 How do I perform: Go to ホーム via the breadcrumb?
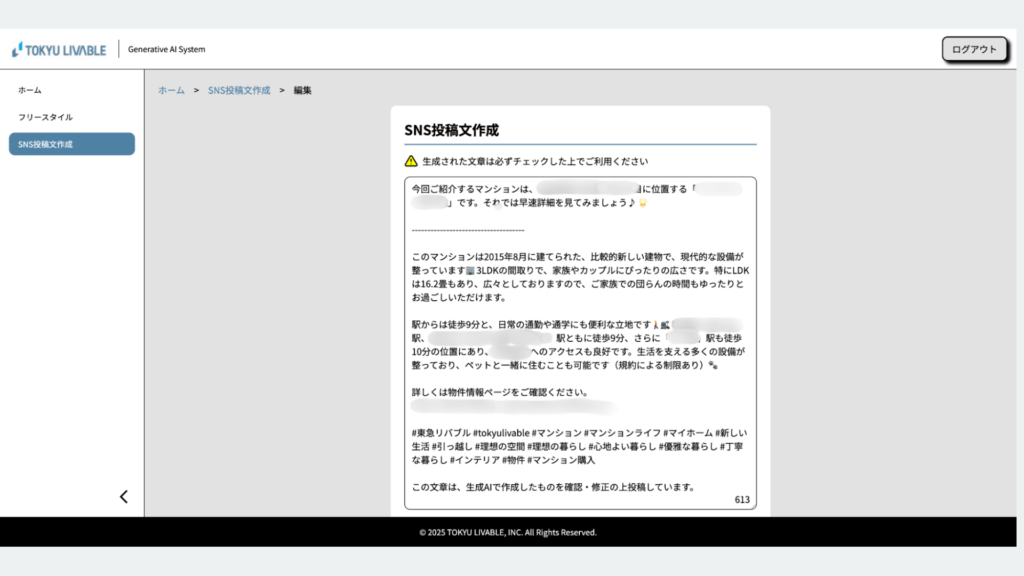(x=171, y=90)
